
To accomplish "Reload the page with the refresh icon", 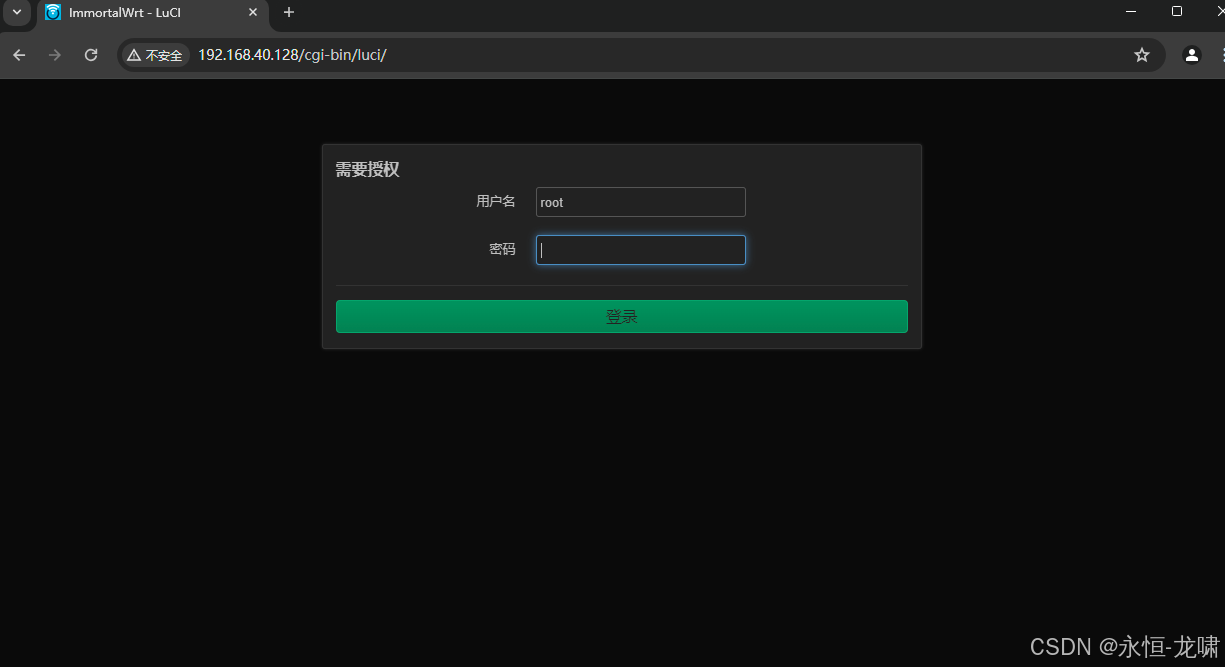I will [x=91, y=55].
